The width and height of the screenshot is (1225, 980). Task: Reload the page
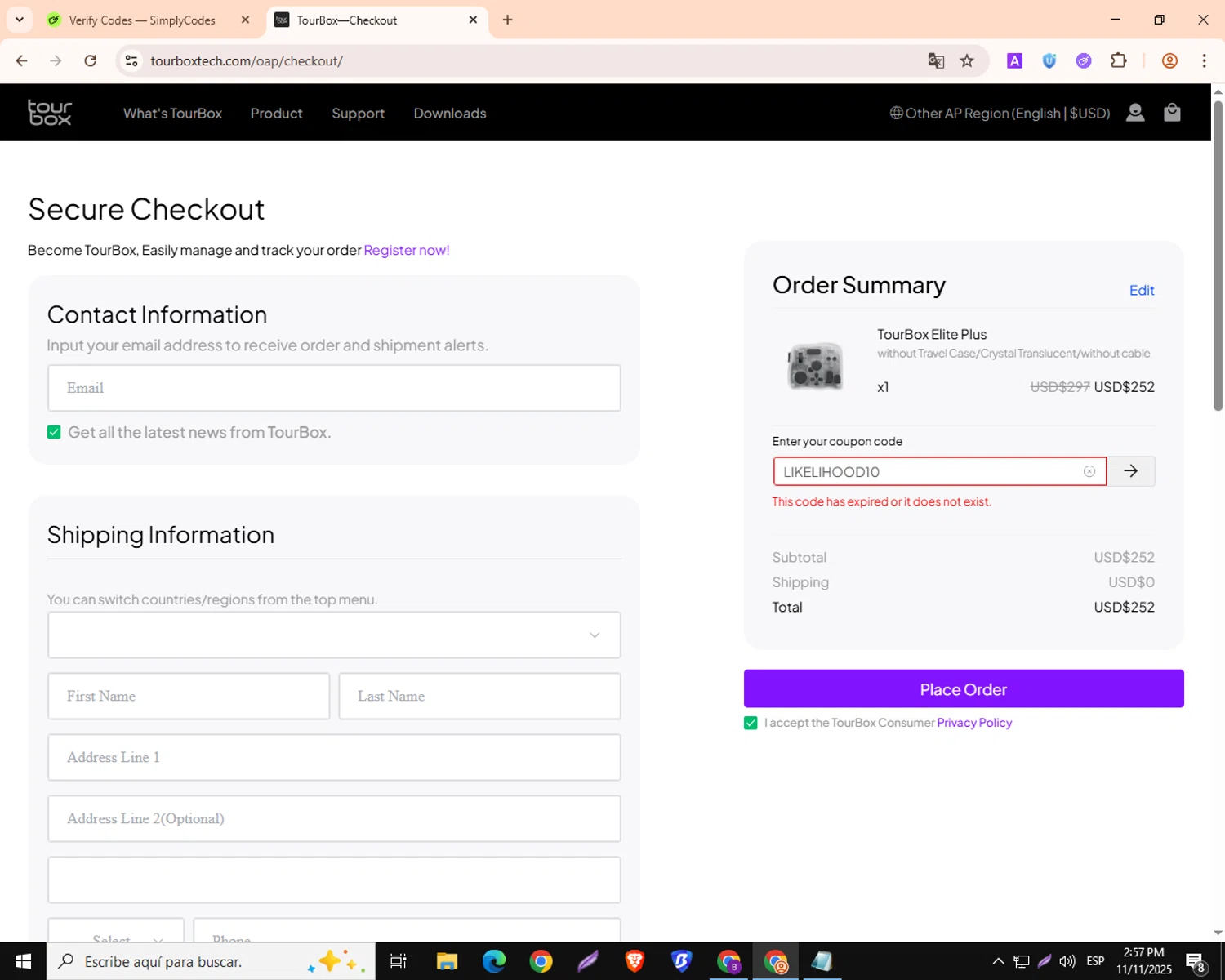[x=91, y=60]
